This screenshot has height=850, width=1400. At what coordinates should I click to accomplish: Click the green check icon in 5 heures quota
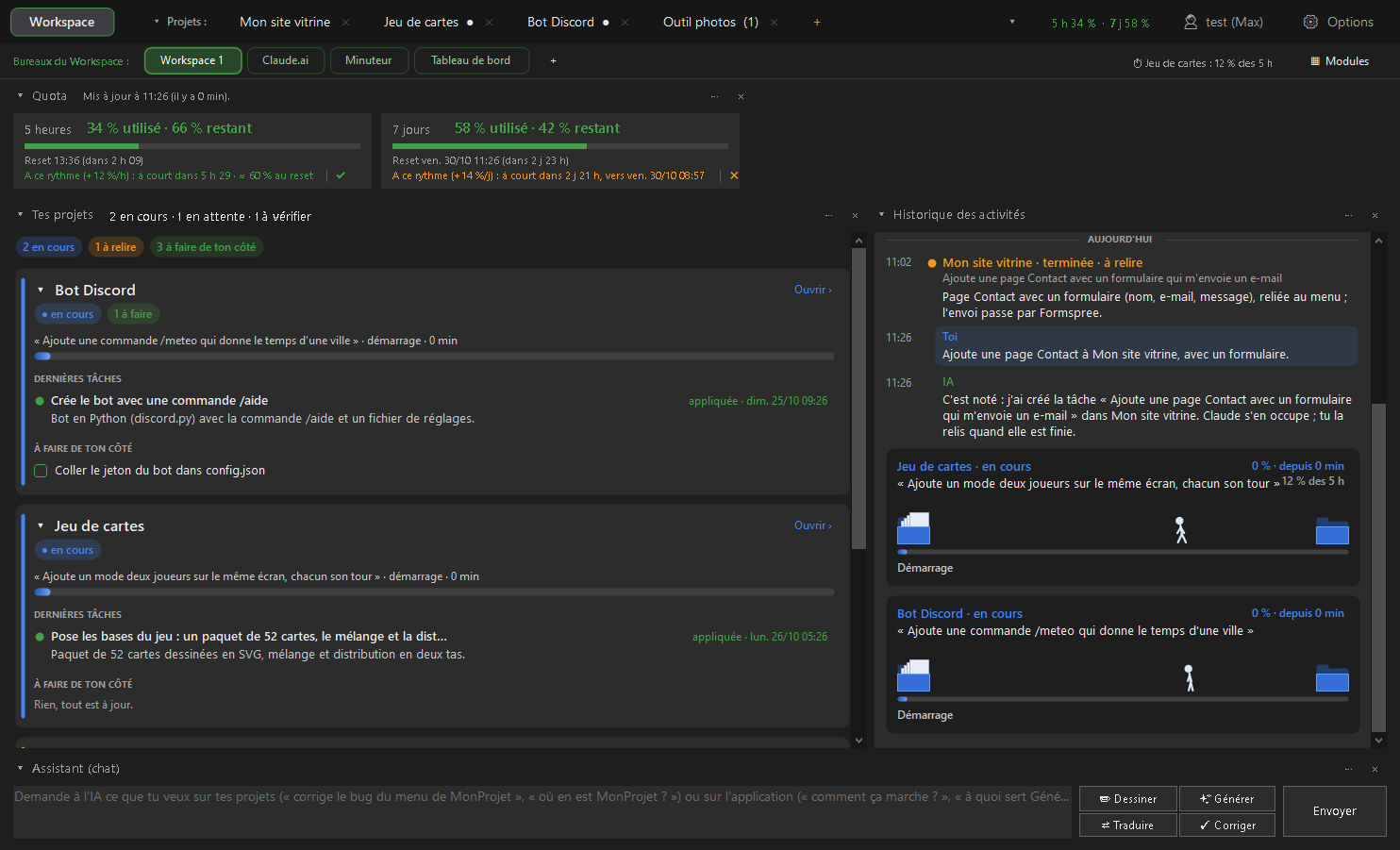(x=341, y=175)
